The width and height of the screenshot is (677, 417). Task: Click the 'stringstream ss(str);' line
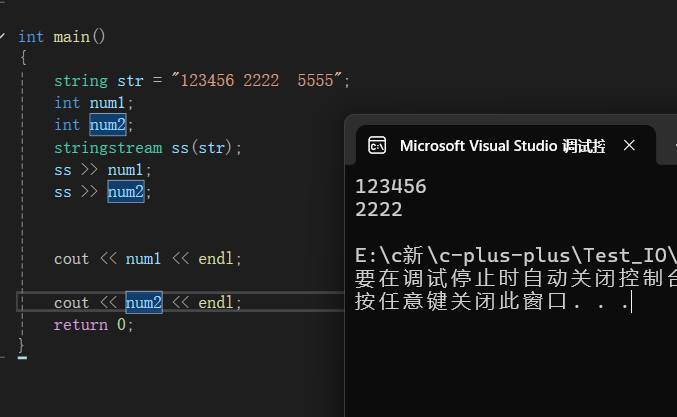click(148, 148)
